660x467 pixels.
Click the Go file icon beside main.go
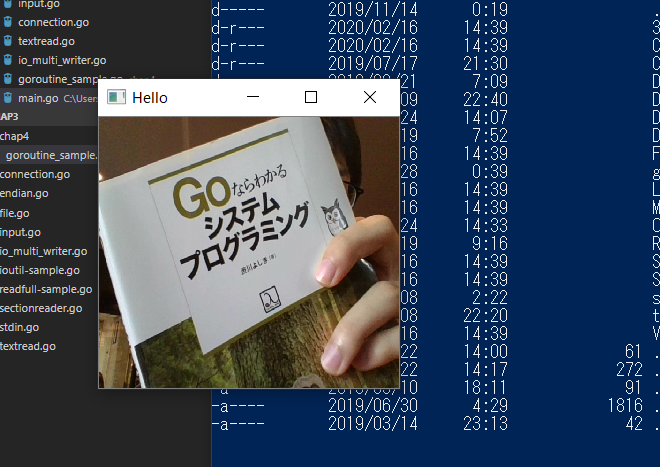pyautogui.click(x=8, y=98)
